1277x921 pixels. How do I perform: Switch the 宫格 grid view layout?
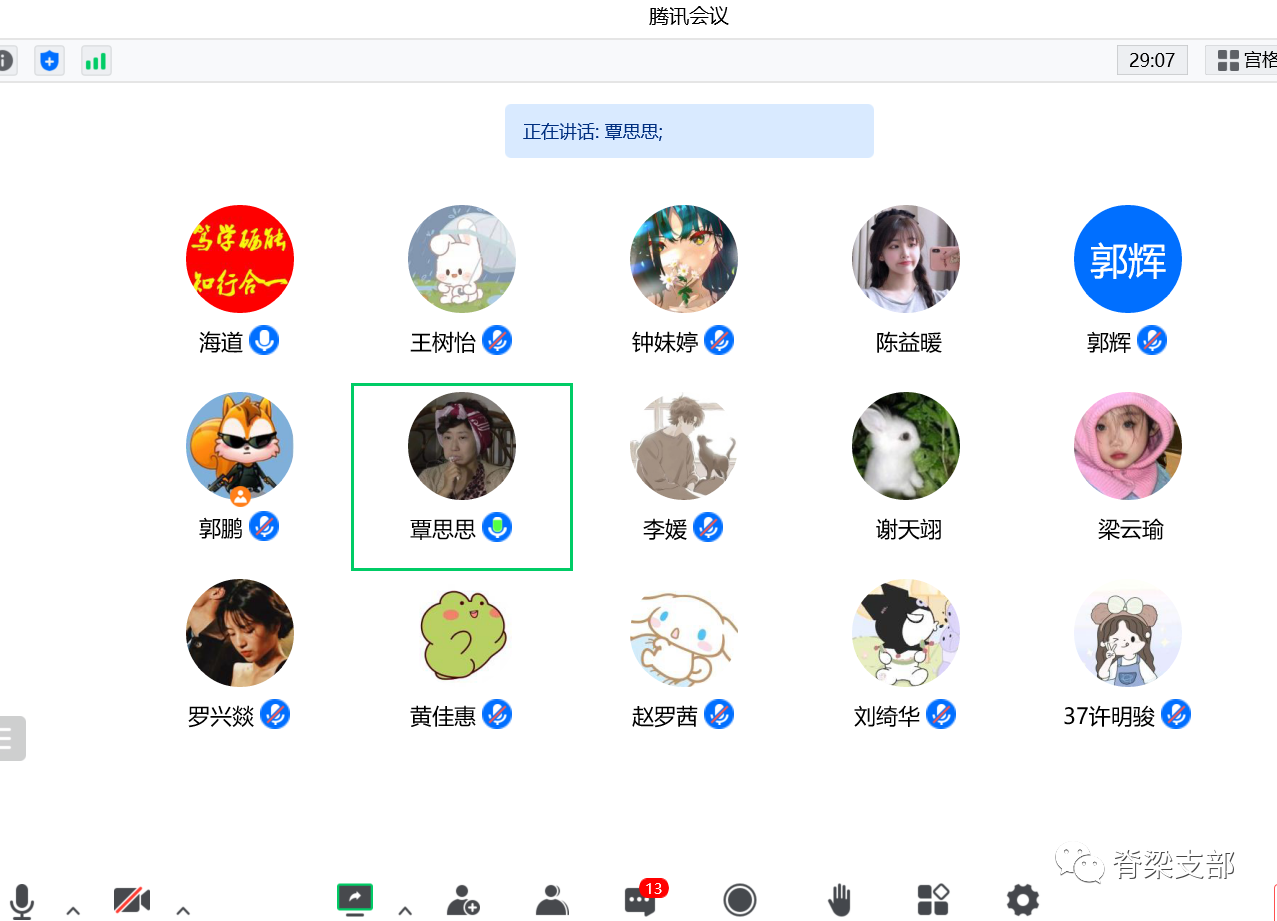pos(1242,60)
